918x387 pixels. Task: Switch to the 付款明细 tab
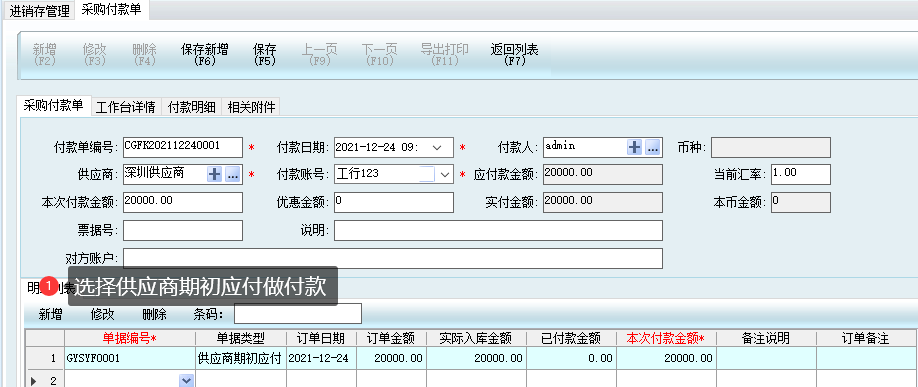191,107
